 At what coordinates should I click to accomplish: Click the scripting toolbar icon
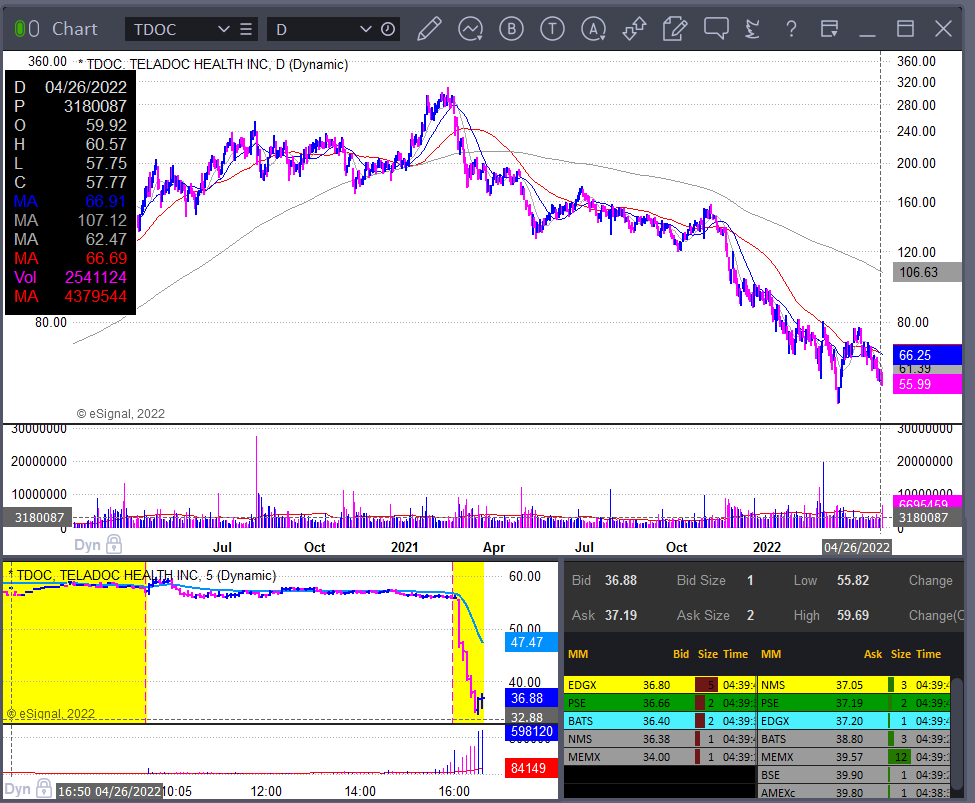pyautogui.click(x=752, y=29)
